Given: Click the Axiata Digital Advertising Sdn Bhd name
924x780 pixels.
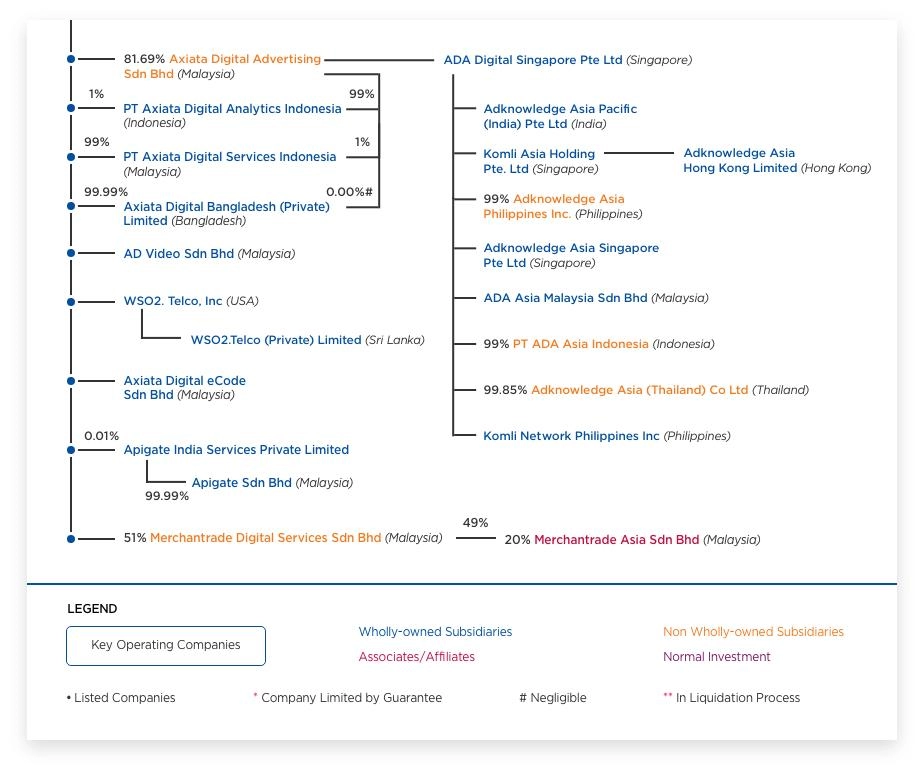Looking at the screenshot, I should (x=223, y=66).
